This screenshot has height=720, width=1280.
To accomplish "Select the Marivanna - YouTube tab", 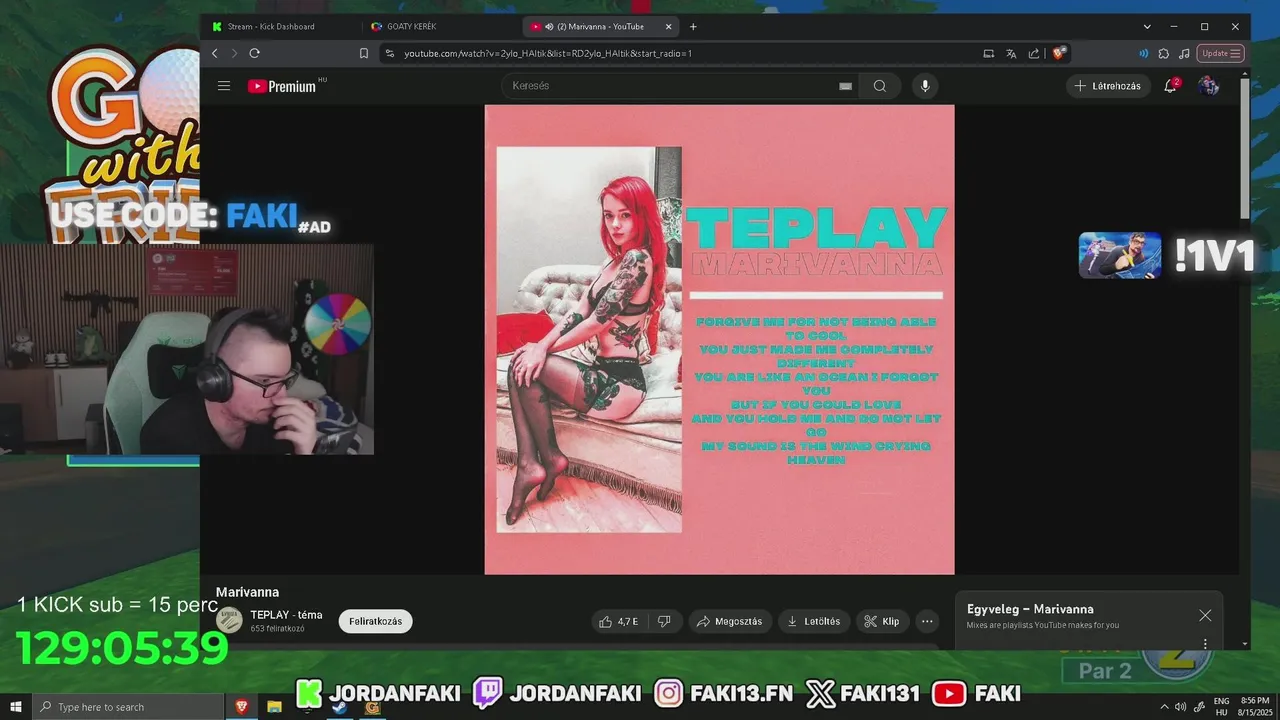I will click(602, 27).
